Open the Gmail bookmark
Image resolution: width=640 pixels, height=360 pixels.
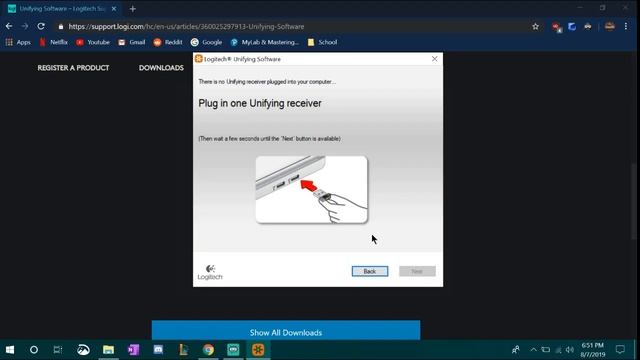pos(131,42)
